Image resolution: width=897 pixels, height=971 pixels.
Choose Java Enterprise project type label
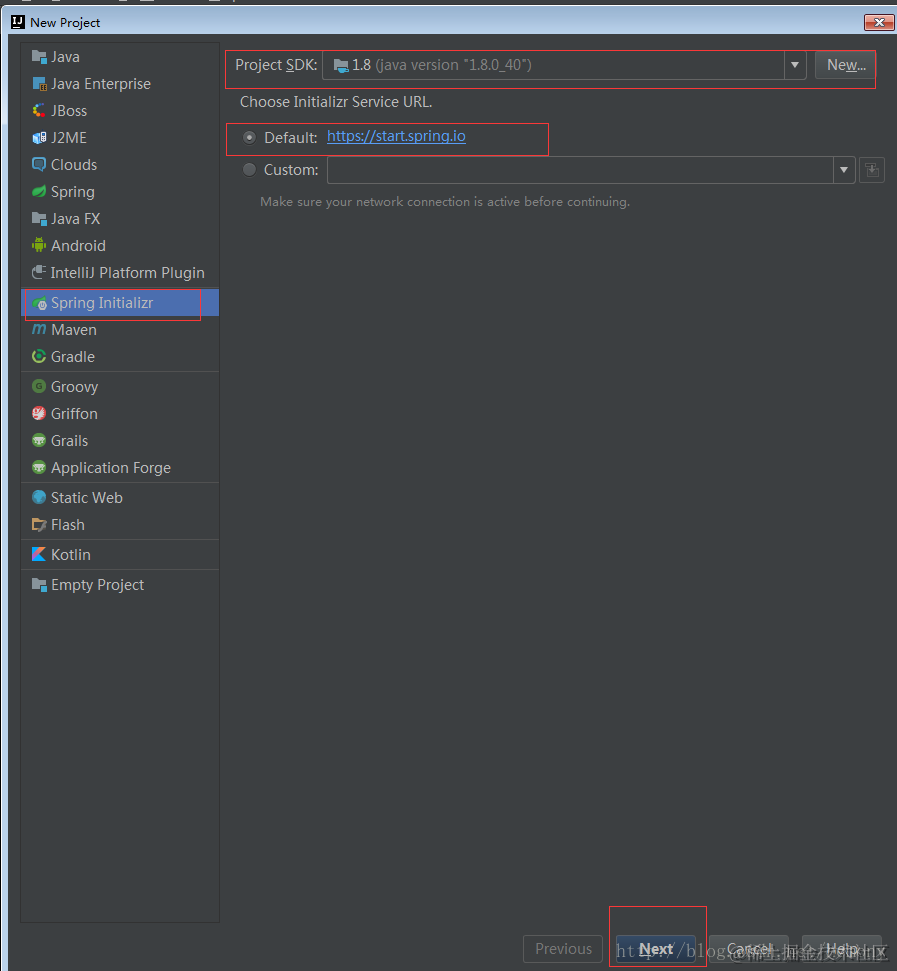tap(101, 84)
